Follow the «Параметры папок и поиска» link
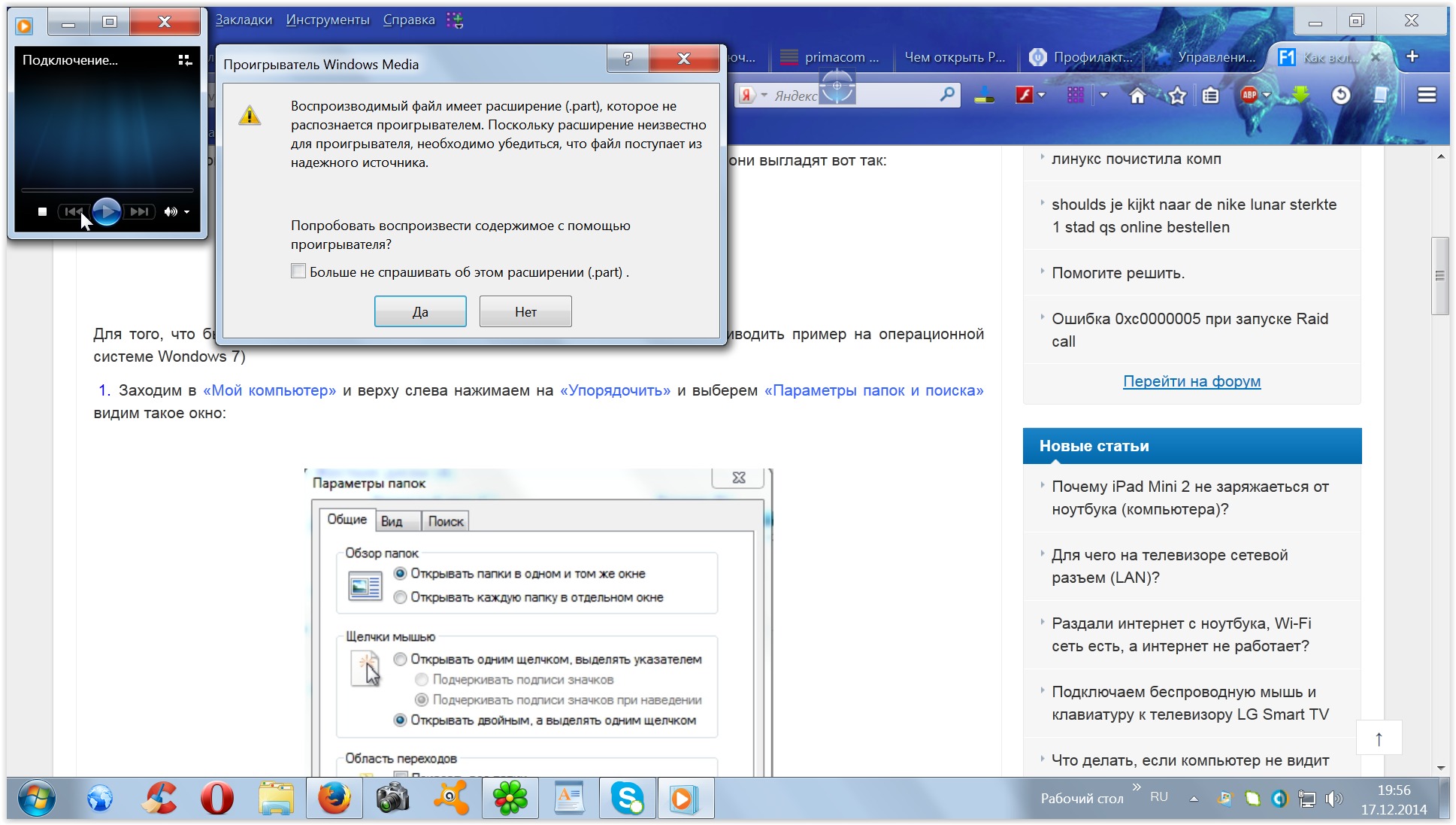Viewport: 1456px width, 825px height. pyautogui.click(x=874, y=390)
